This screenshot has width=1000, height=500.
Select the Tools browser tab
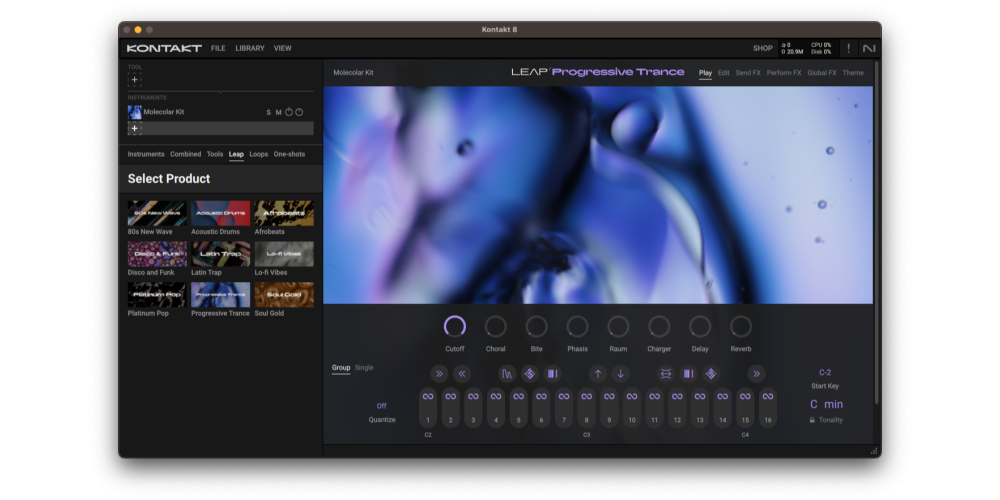(215, 154)
